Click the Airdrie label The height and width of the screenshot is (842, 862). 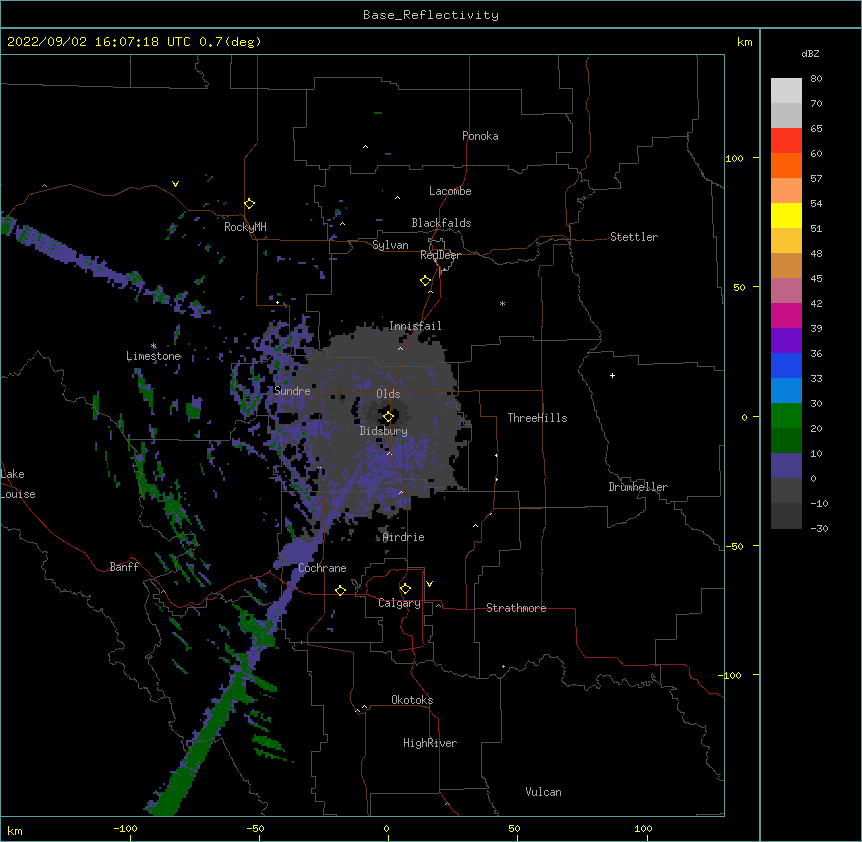pyautogui.click(x=404, y=537)
